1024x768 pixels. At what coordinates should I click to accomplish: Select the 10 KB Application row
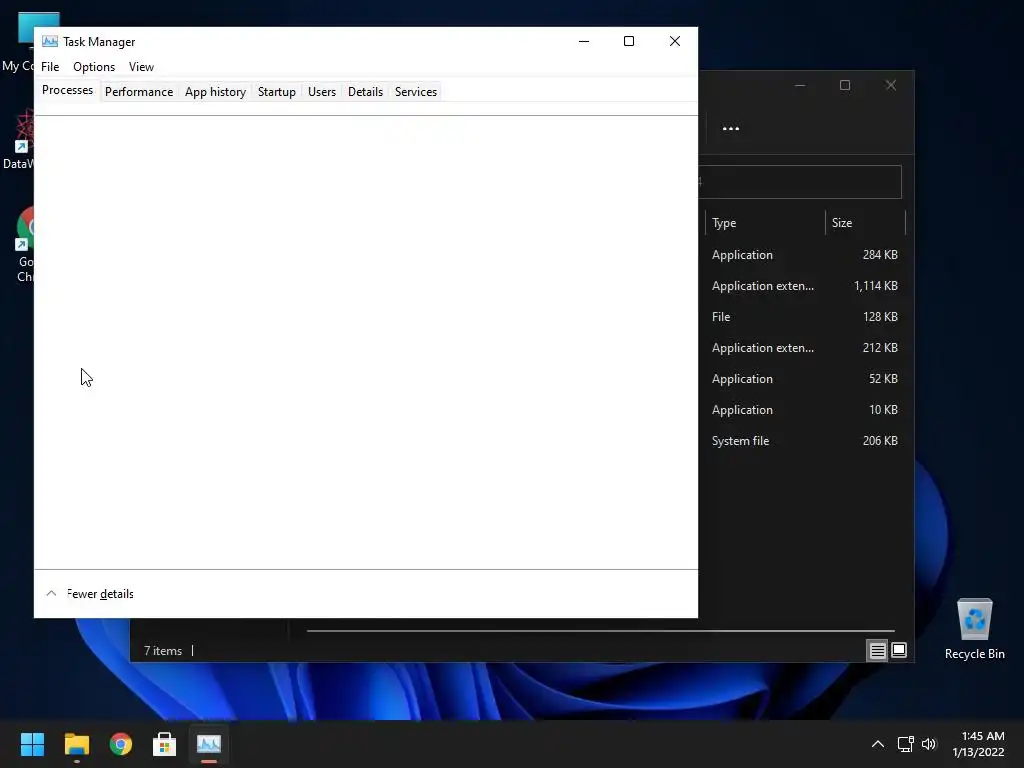(x=805, y=410)
